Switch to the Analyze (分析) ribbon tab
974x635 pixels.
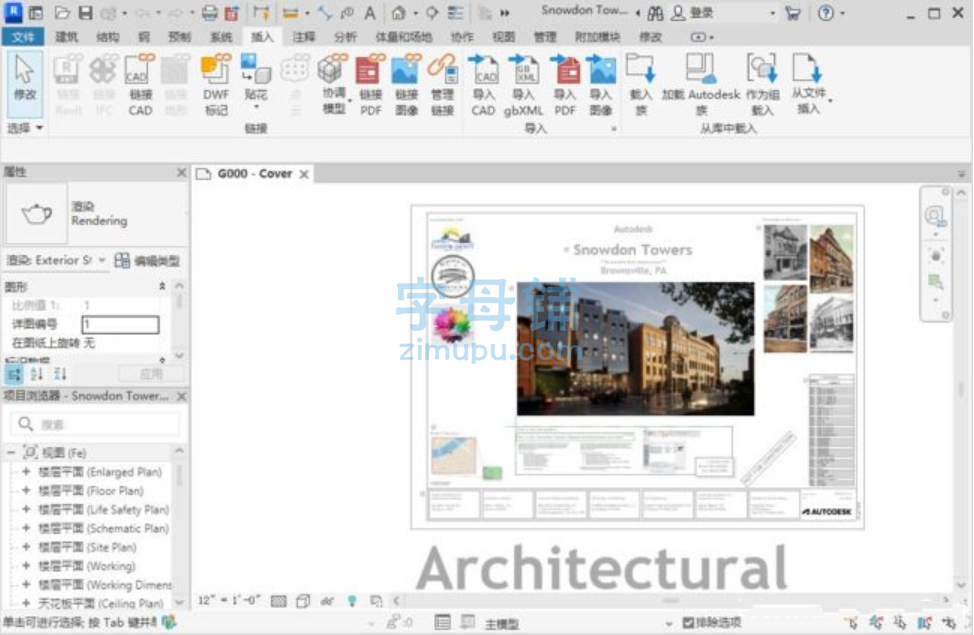345,37
